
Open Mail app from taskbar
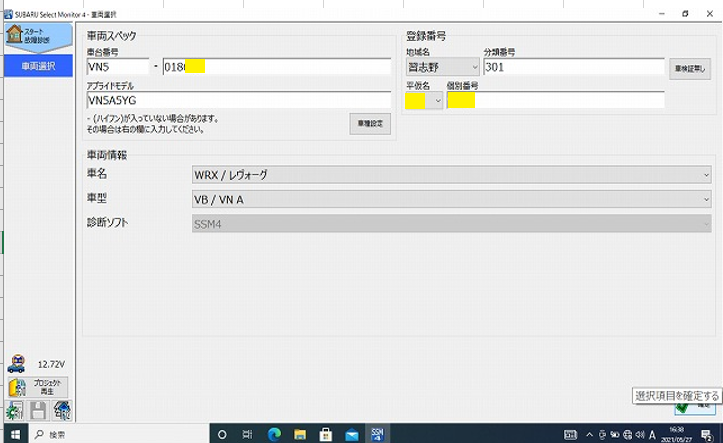click(x=352, y=434)
